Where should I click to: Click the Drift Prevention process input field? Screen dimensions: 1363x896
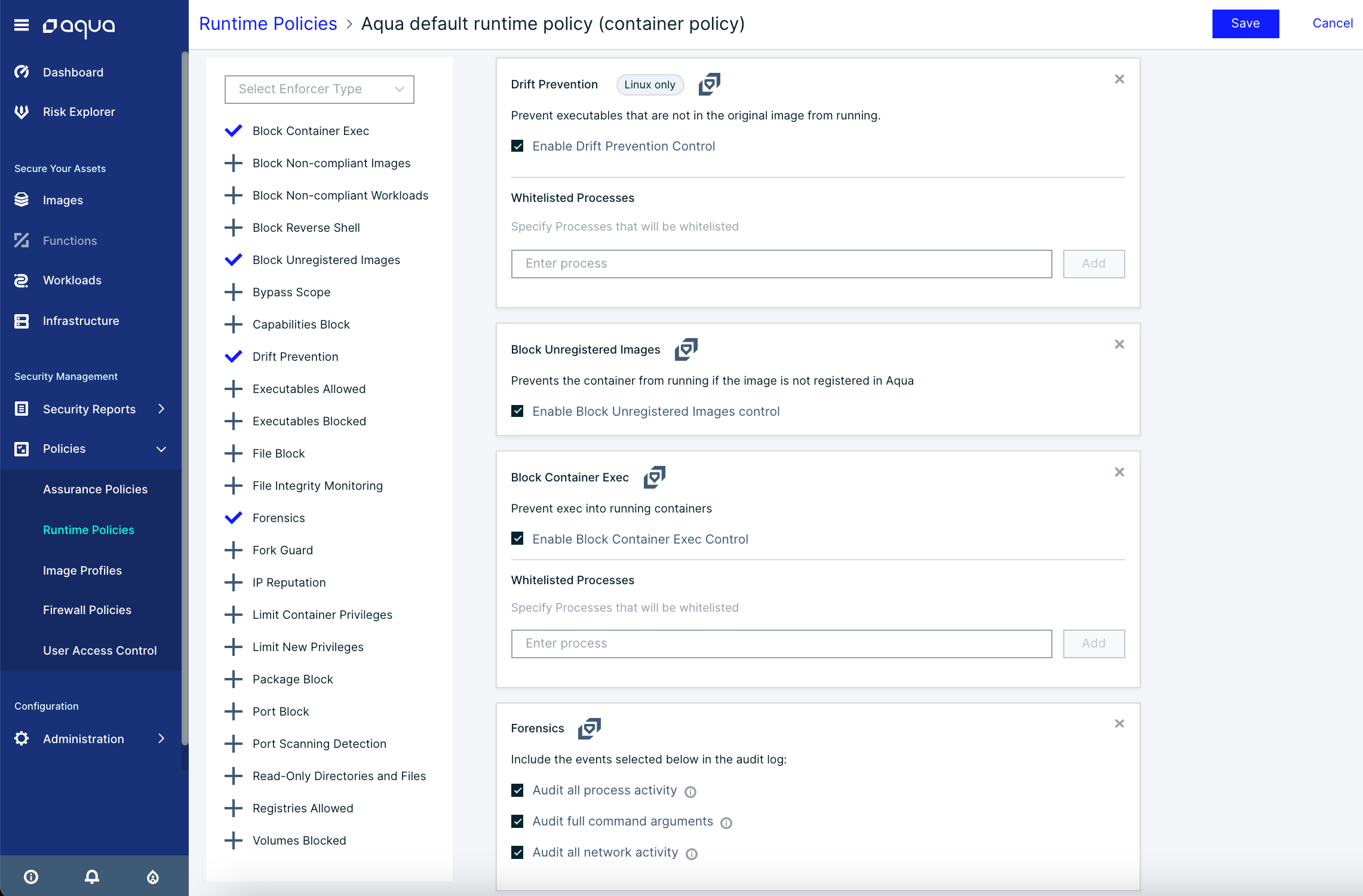tap(781, 263)
